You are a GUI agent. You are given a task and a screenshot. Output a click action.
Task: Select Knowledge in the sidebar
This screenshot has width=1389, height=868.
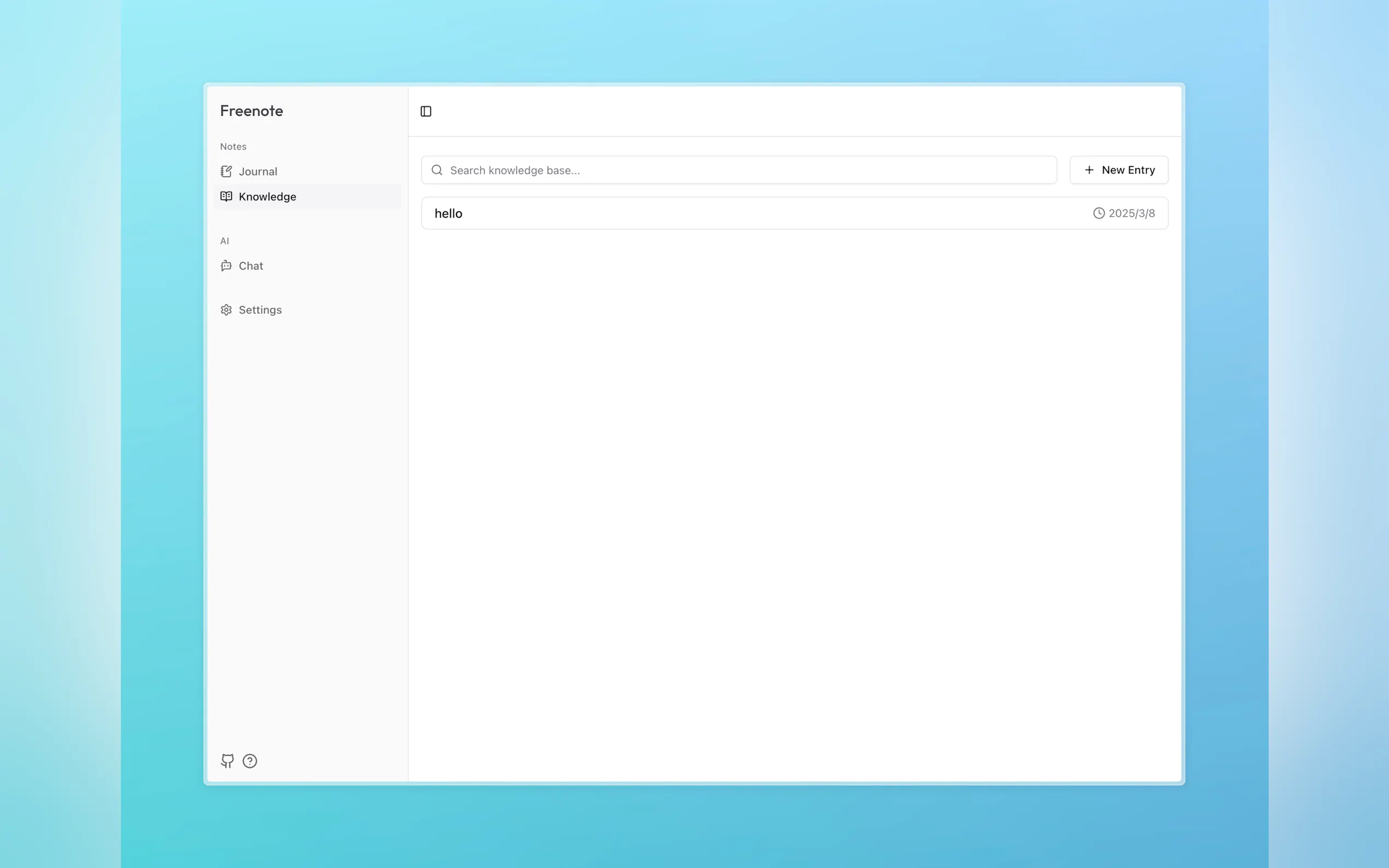click(267, 197)
